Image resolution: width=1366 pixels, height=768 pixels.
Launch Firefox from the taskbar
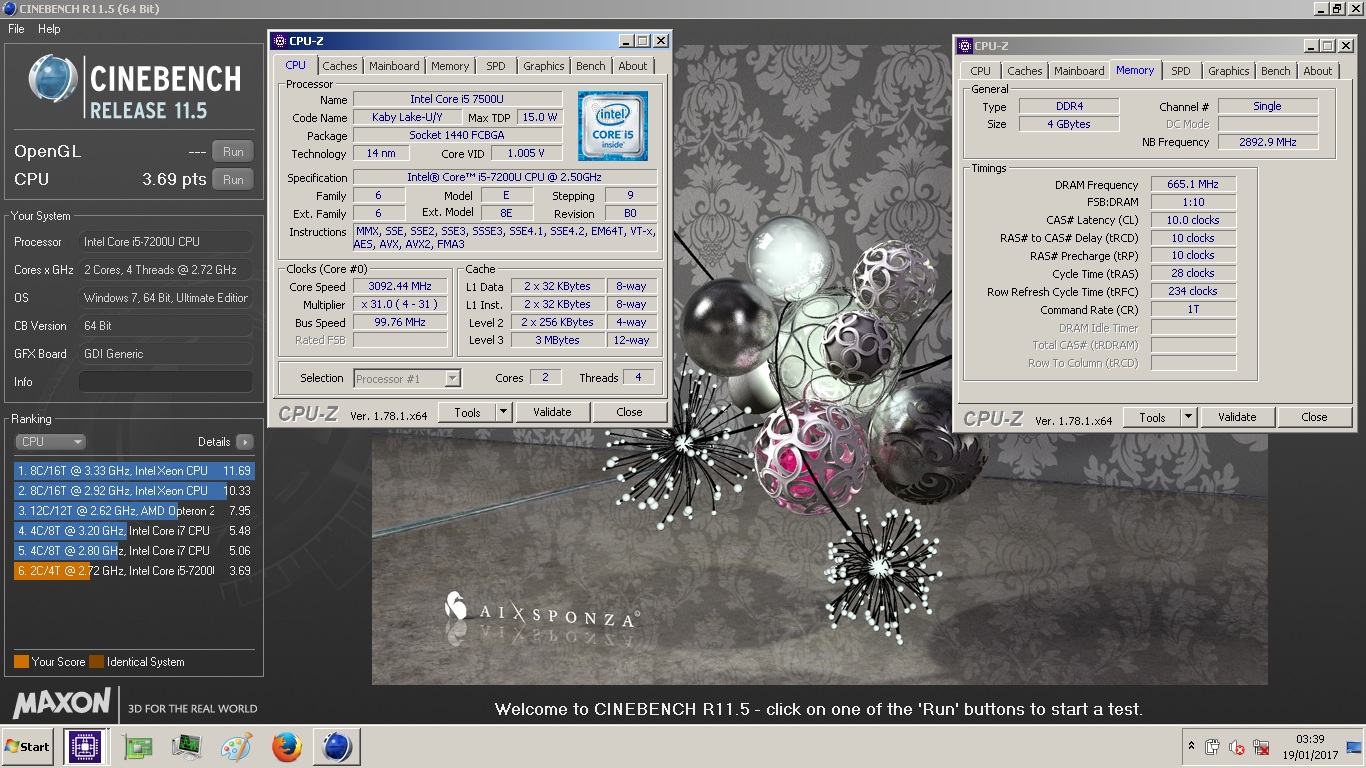point(287,747)
